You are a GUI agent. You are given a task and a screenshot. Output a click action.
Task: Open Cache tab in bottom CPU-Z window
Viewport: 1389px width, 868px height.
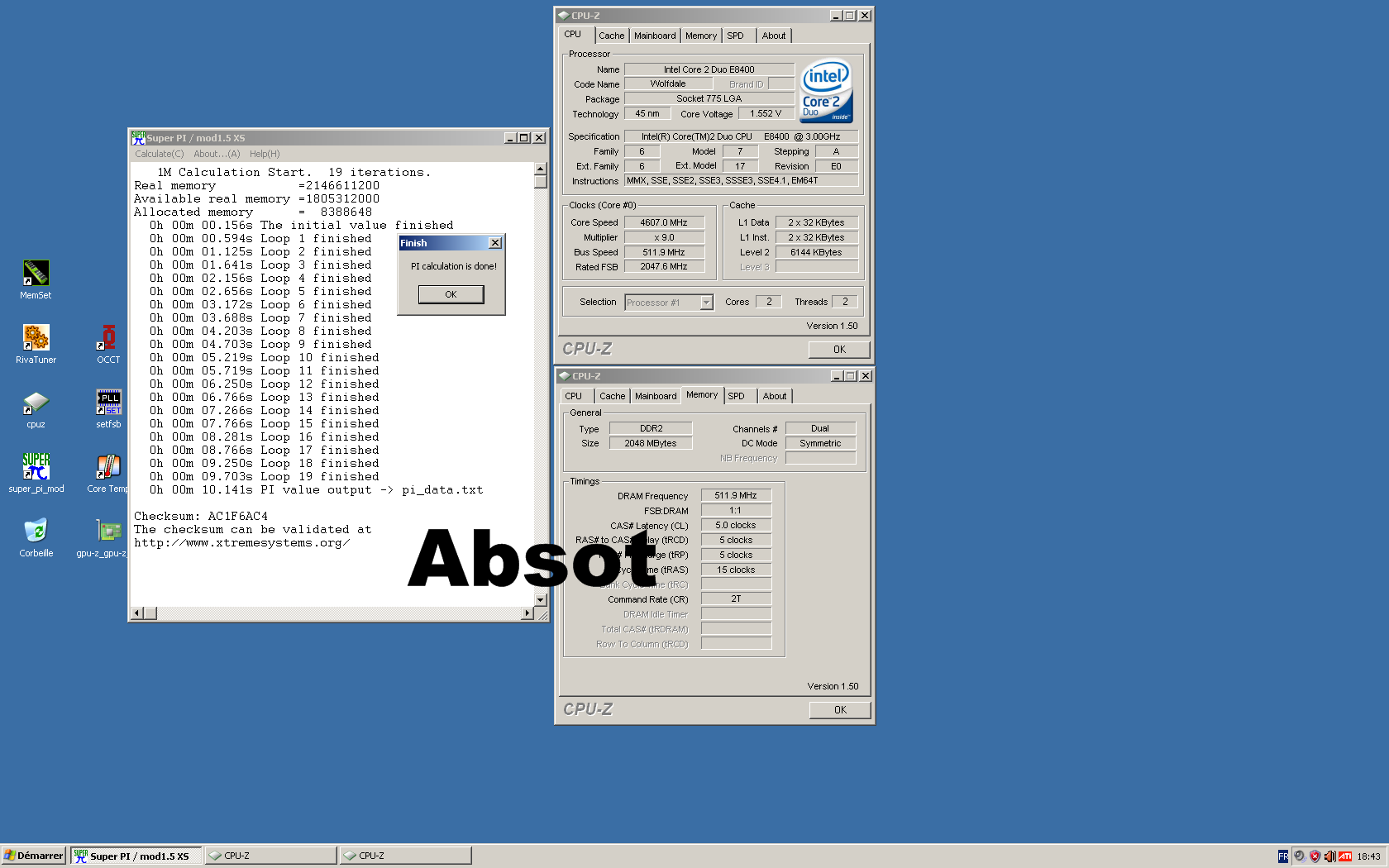[613, 396]
